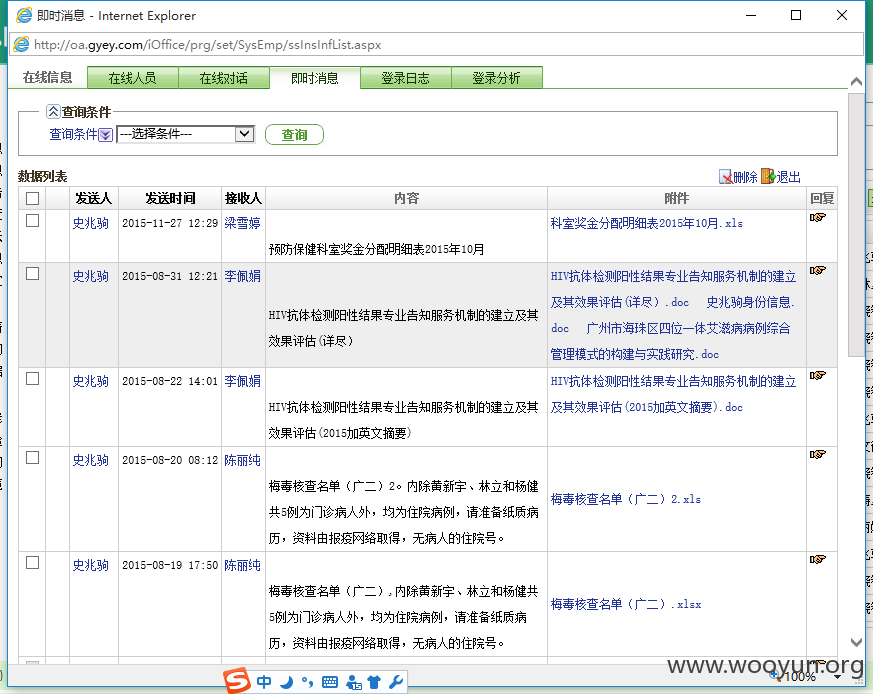Switch to the 登录日志 tab

pyautogui.click(x=406, y=78)
